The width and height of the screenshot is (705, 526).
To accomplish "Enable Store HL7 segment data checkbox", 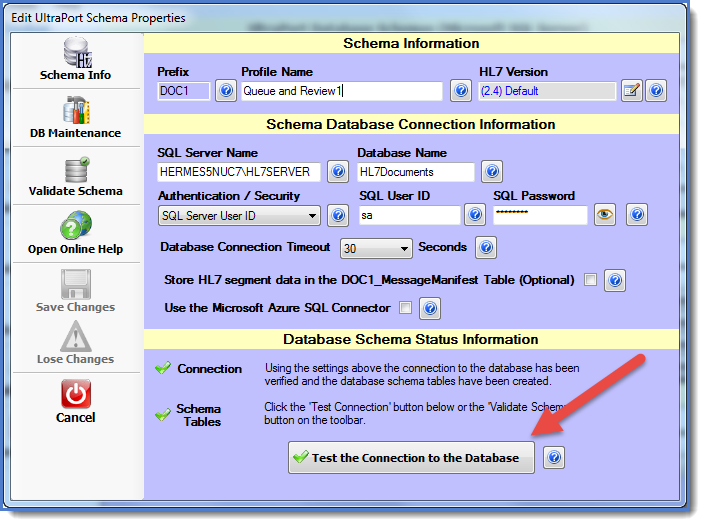I will pos(590,280).
